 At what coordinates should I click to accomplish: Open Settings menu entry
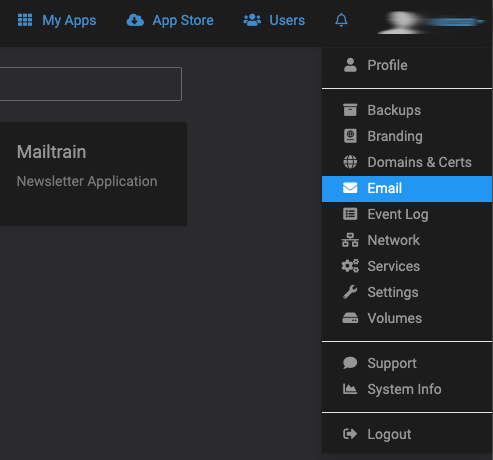[x=407, y=292]
